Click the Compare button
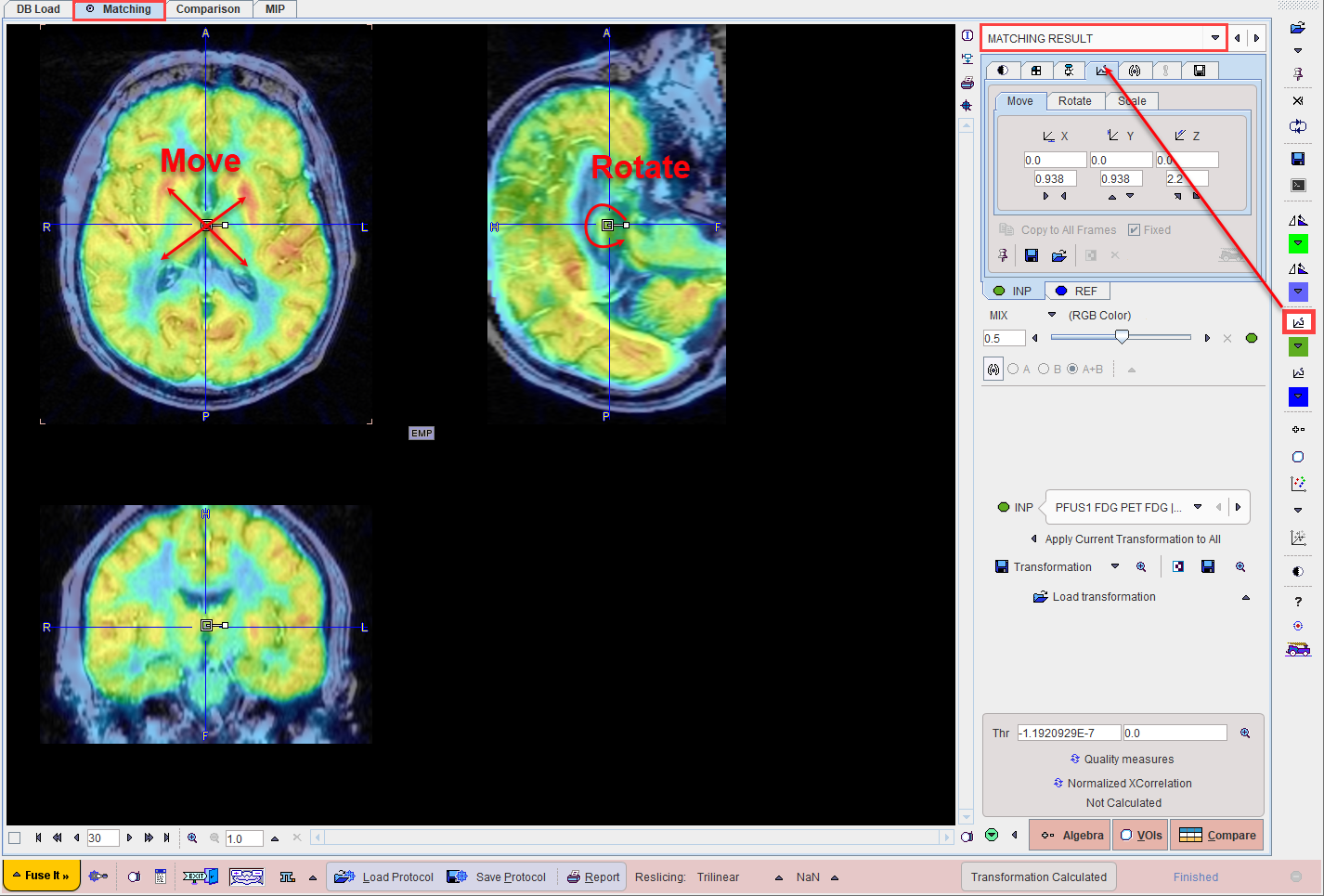The width and height of the screenshot is (1324, 896). point(1217,835)
